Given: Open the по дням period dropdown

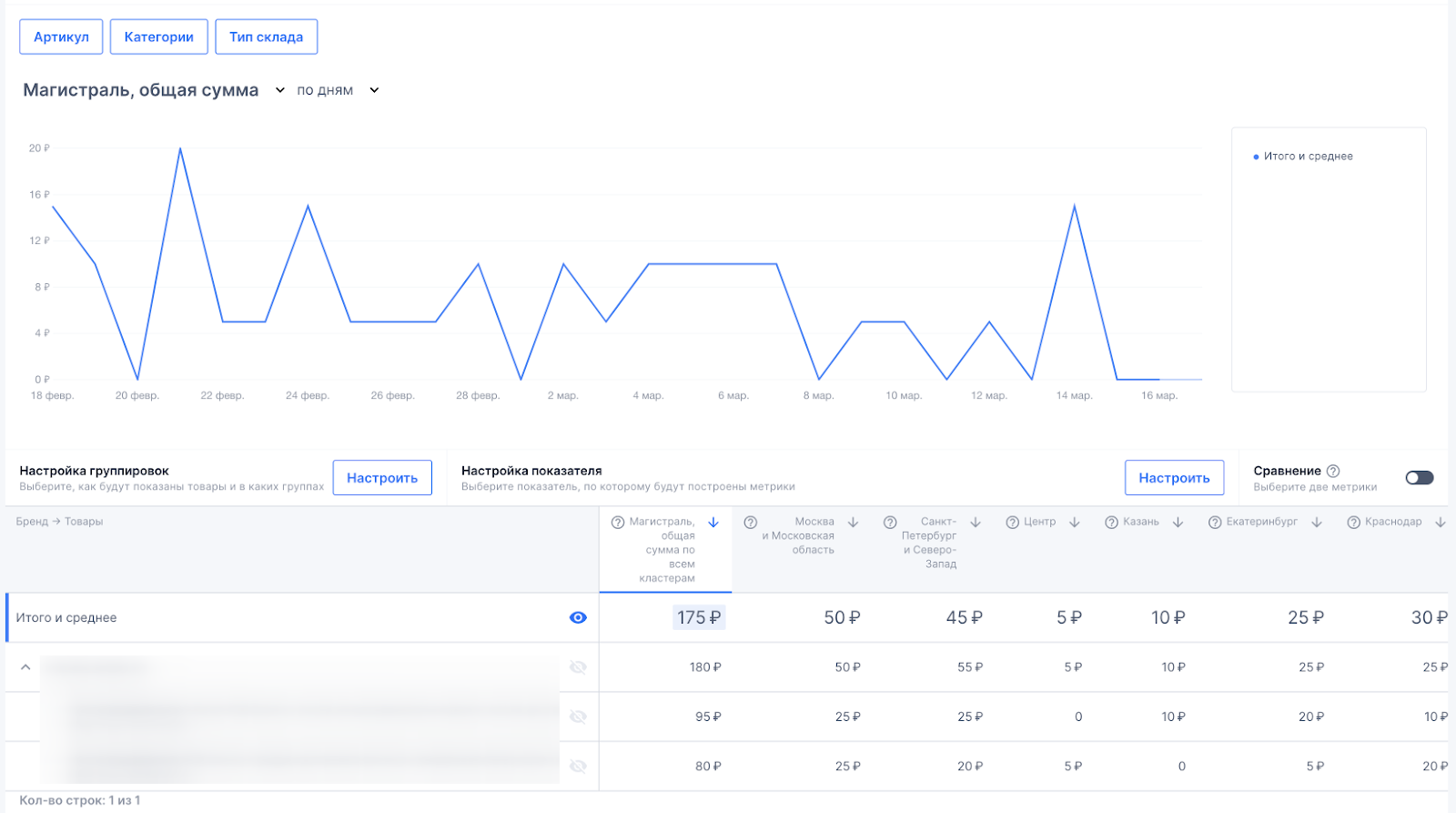Looking at the screenshot, I should click(374, 90).
